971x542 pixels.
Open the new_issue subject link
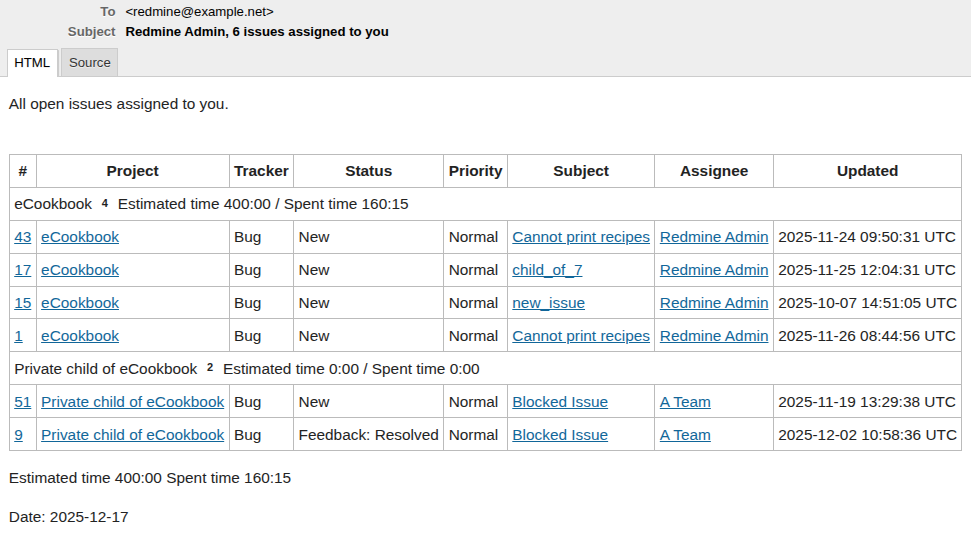click(x=548, y=303)
